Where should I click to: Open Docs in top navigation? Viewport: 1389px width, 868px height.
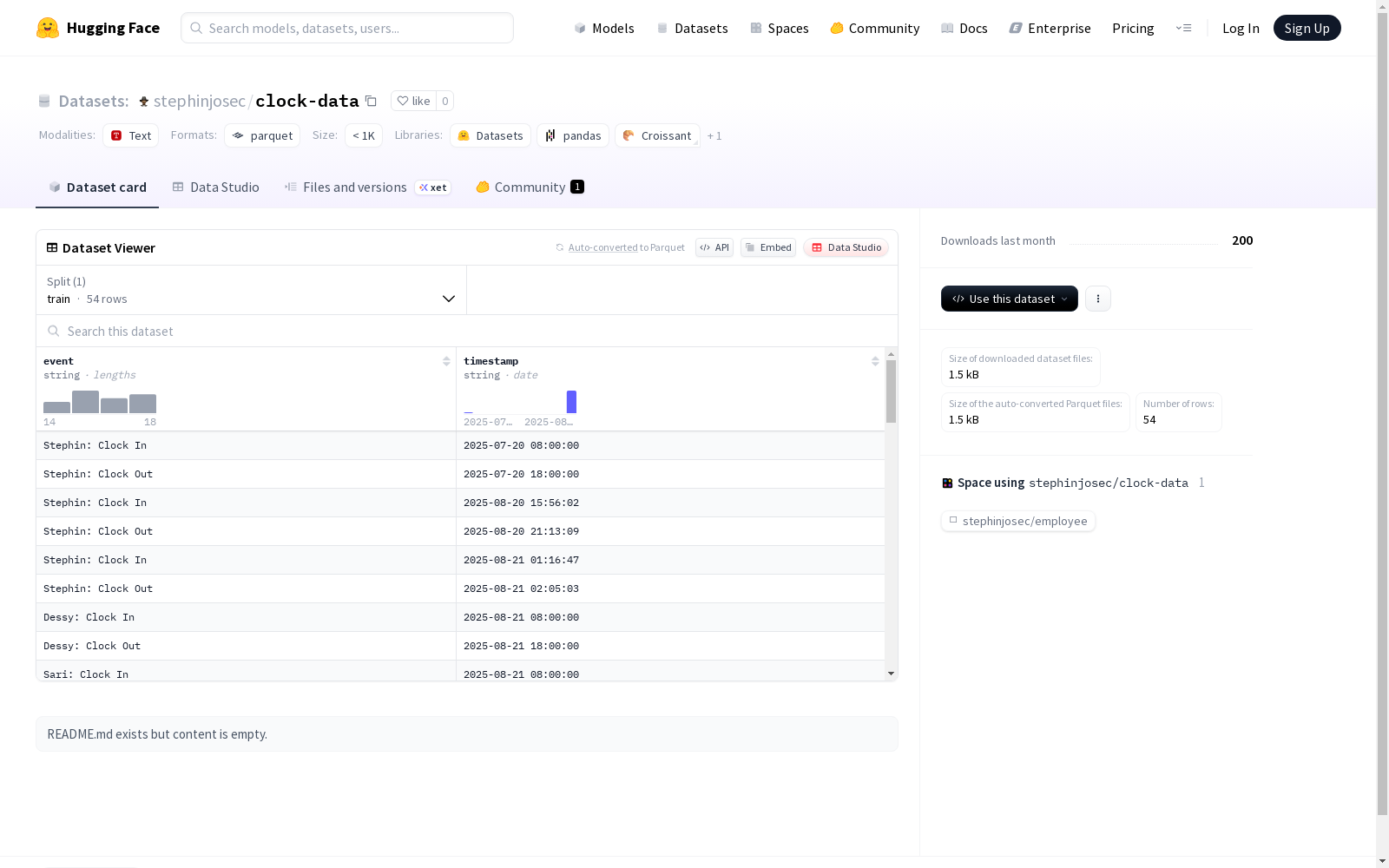pos(964,28)
